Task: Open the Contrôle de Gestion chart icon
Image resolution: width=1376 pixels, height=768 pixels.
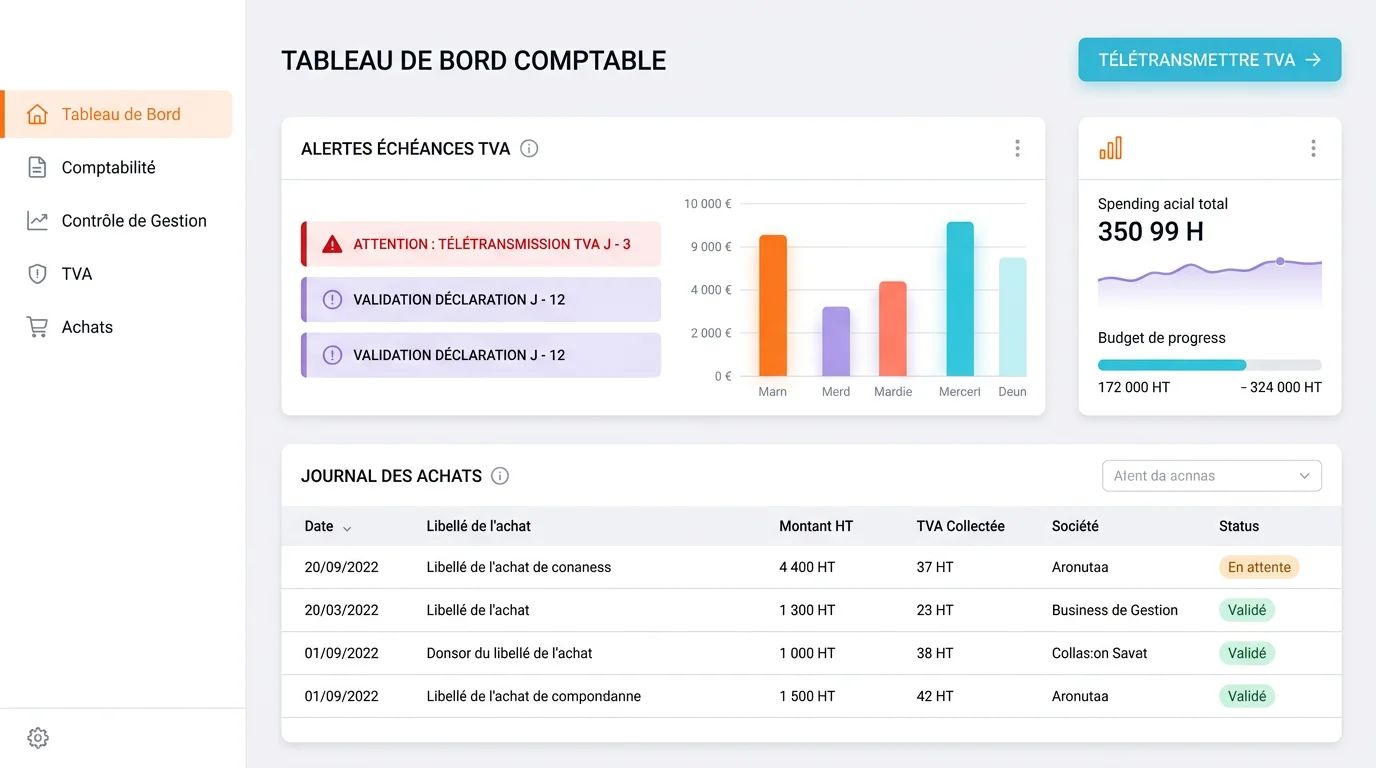Action: pos(37,220)
